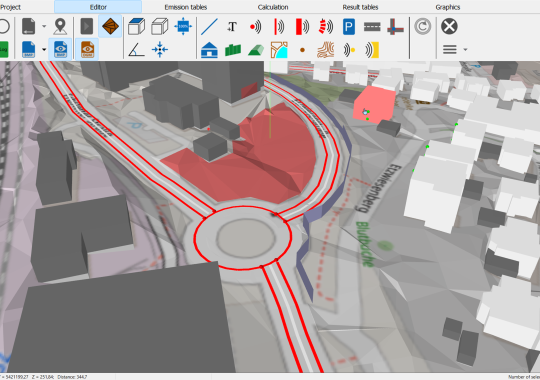
Task: Click the blue center-arrows icon
Action: pyautogui.click(x=159, y=50)
